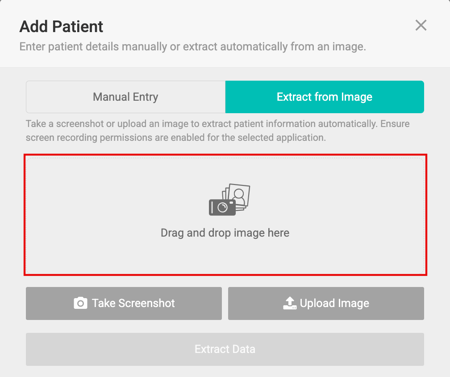Select the Extract from Image tab
This screenshot has width=450, height=377.
pyautogui.click(x=325, y=97)
